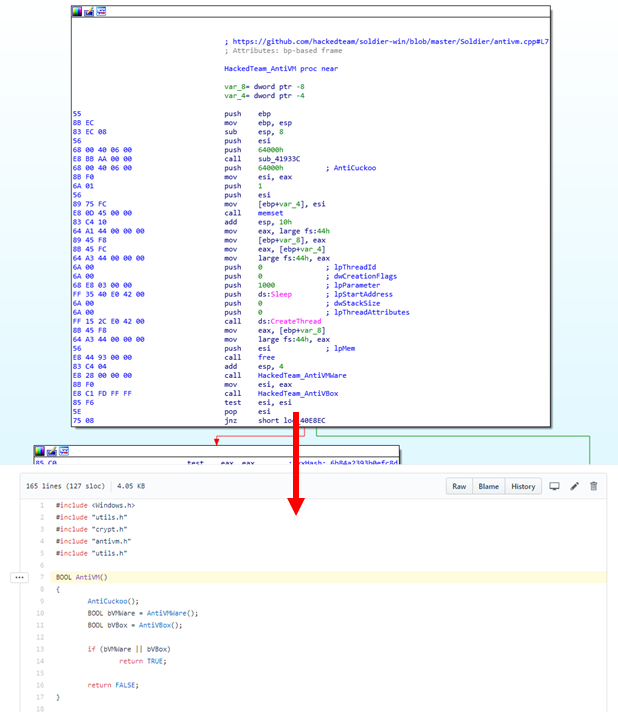This screenshot has width=618, height=712.
Task: Click the group nodes icon on top block
Action: (x=101, y=11)
